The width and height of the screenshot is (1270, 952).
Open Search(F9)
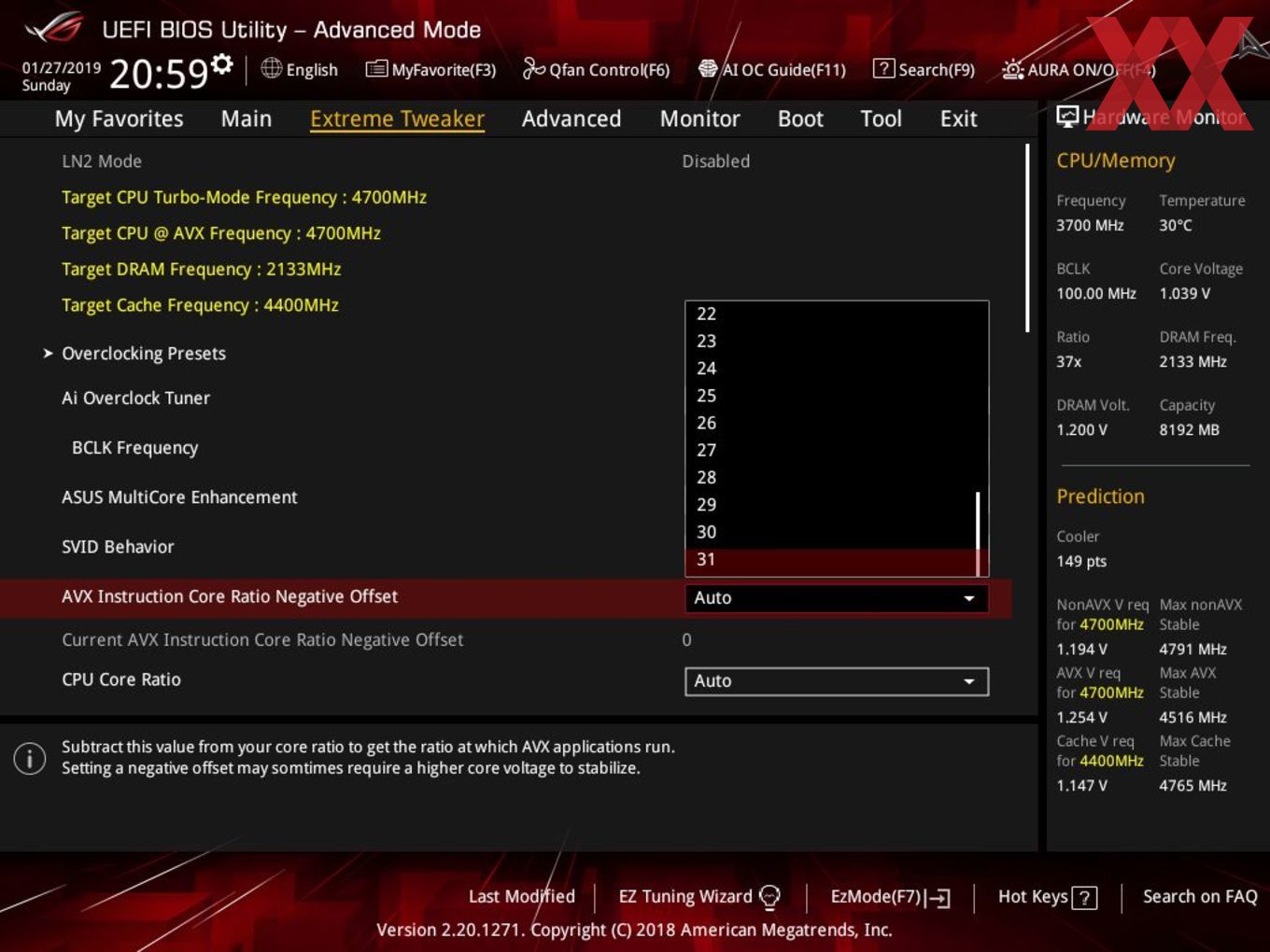(924, 69)
